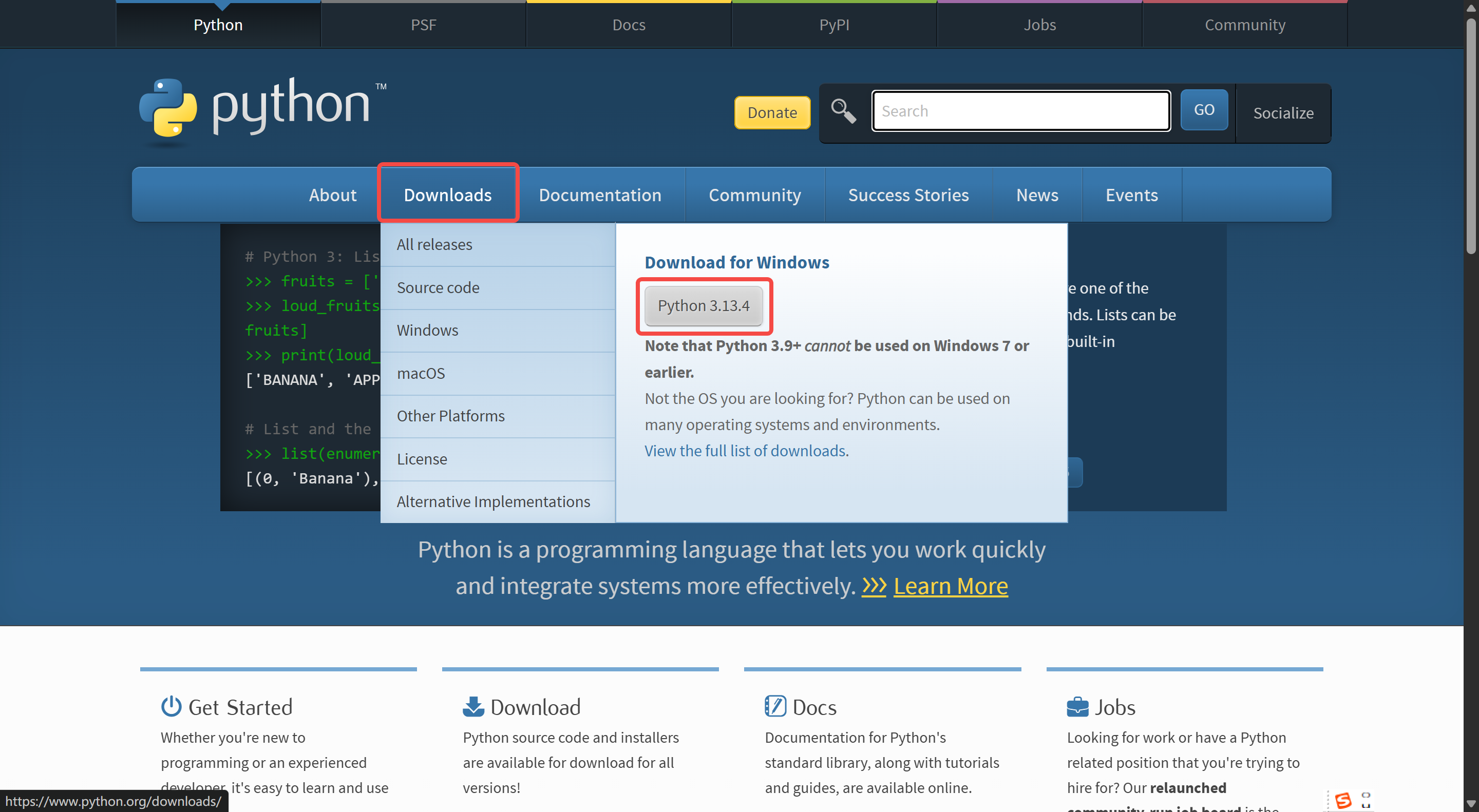Choose macOS from Downloads submenu
This screenshot has width=1479, height=812.
pos(420,373)
